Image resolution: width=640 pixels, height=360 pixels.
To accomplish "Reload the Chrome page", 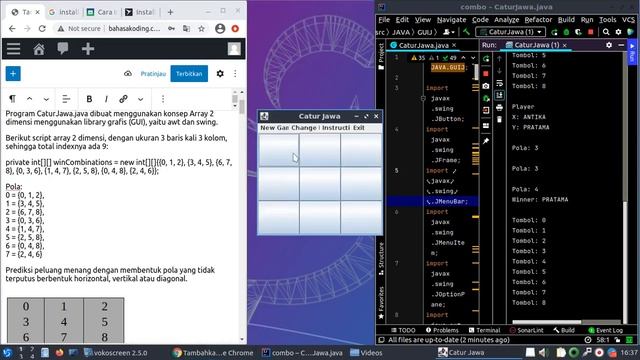I will point(42,29).
